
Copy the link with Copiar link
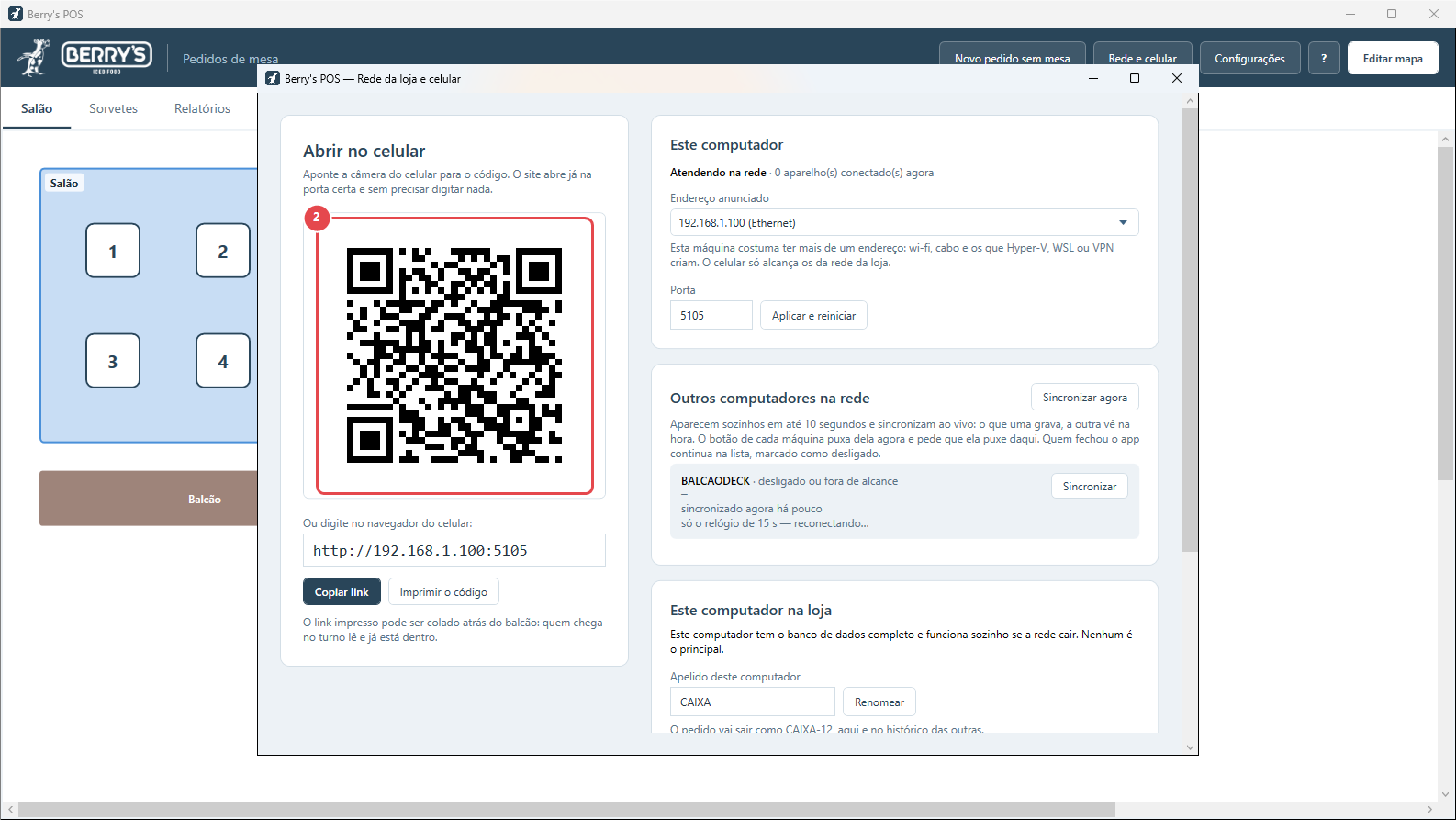[x=342, y=591]
